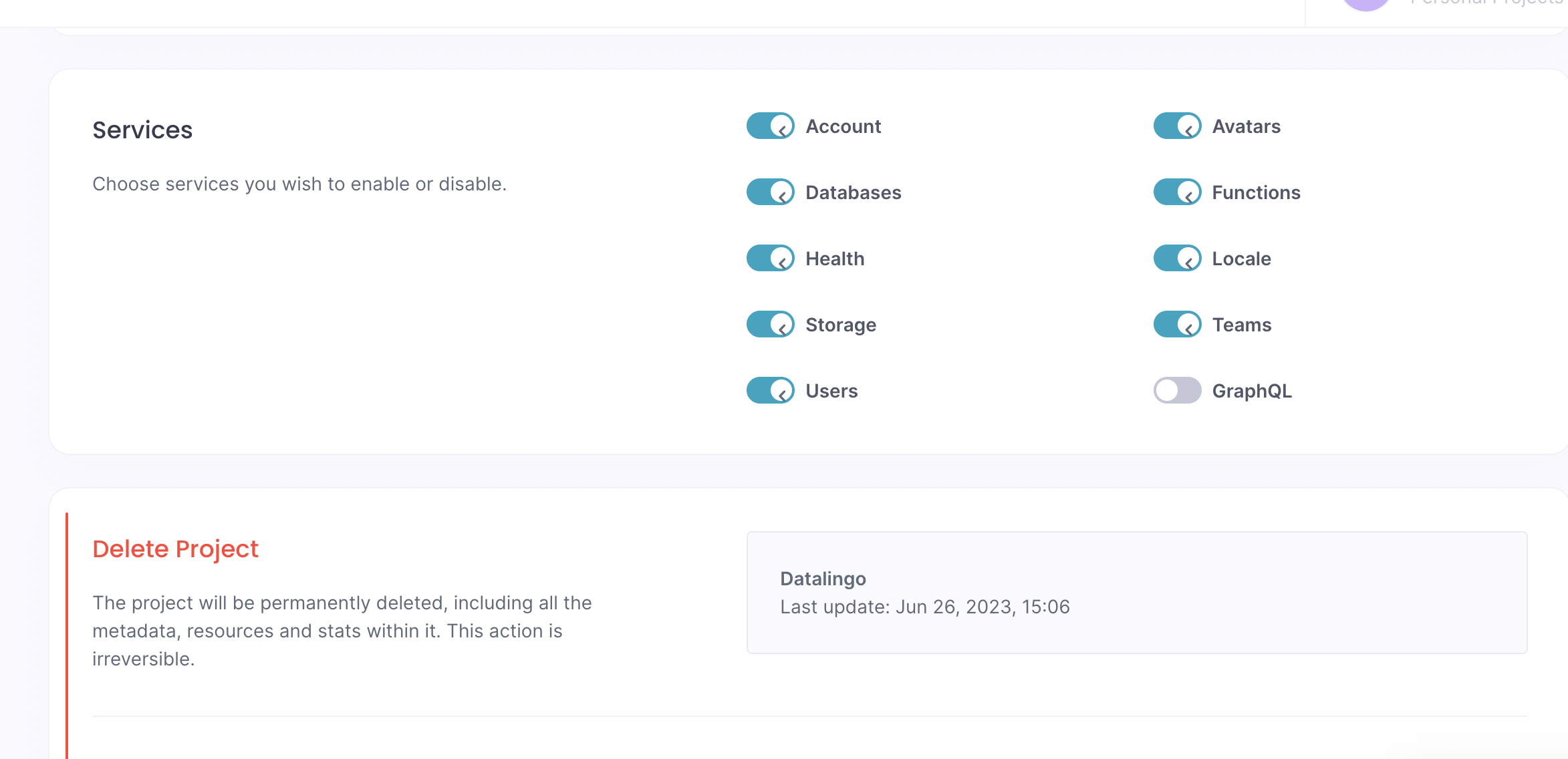Click the Datalingo project info box

[1136, 593]
